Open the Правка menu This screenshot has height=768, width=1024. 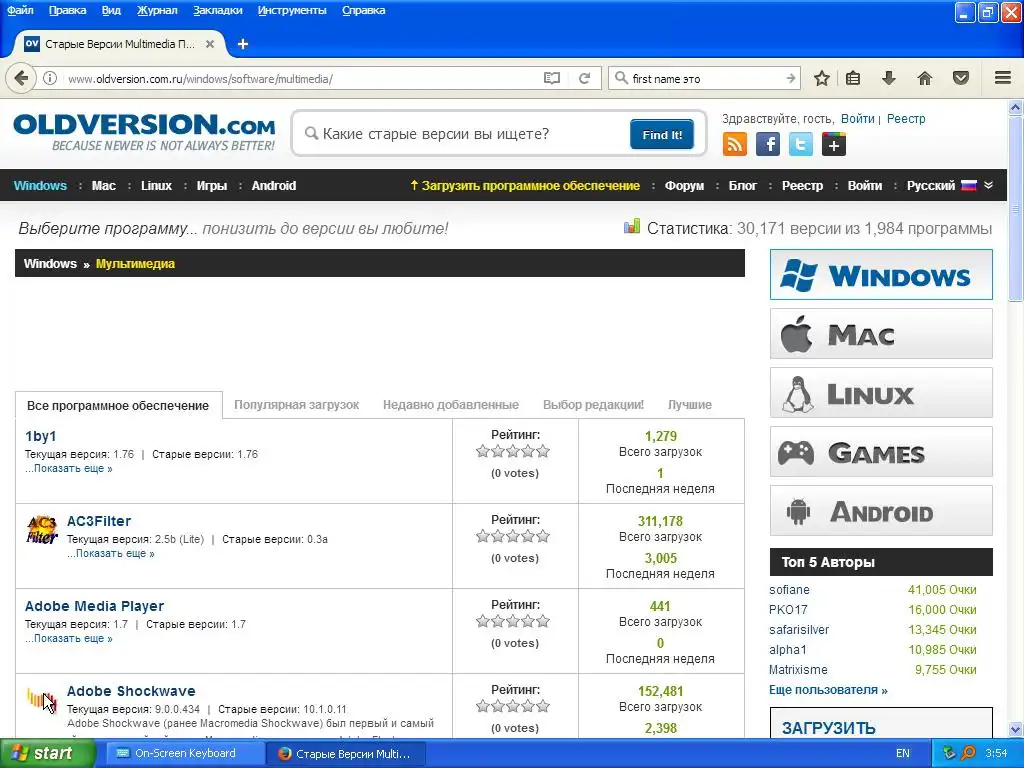(67, 10)
